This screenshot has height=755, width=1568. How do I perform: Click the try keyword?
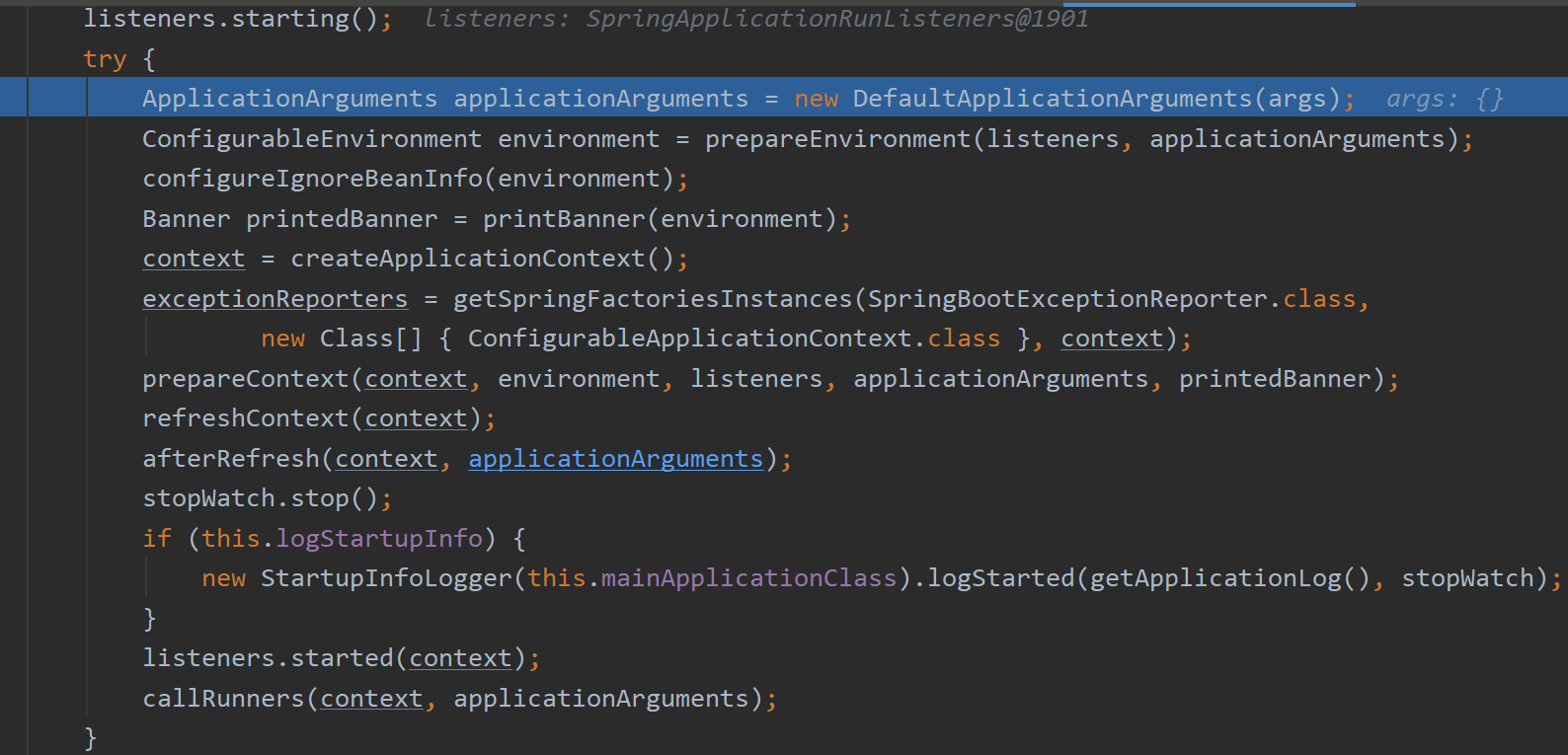(105, 59)
